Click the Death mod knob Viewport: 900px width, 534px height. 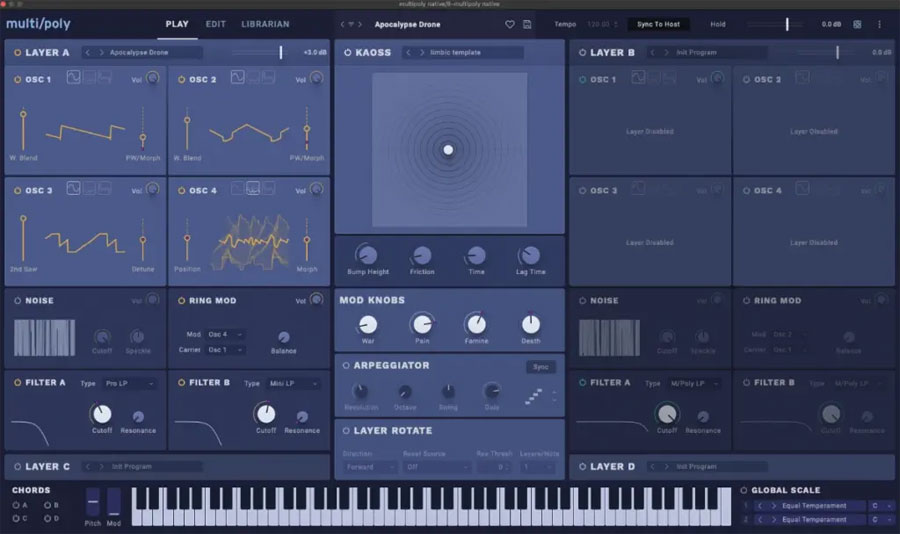(x=530, y=324)
